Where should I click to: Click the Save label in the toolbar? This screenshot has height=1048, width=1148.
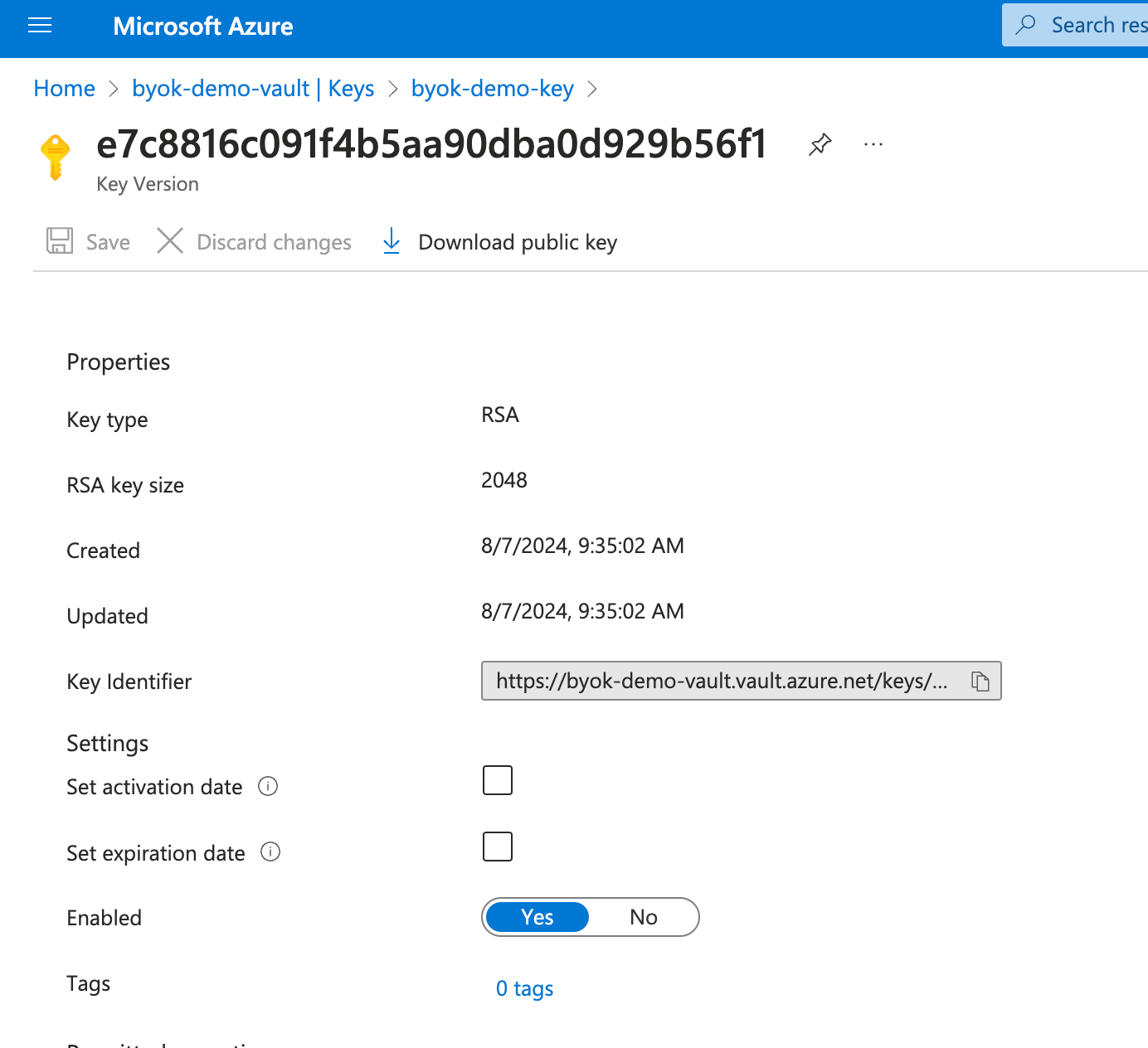coord(108,242)
